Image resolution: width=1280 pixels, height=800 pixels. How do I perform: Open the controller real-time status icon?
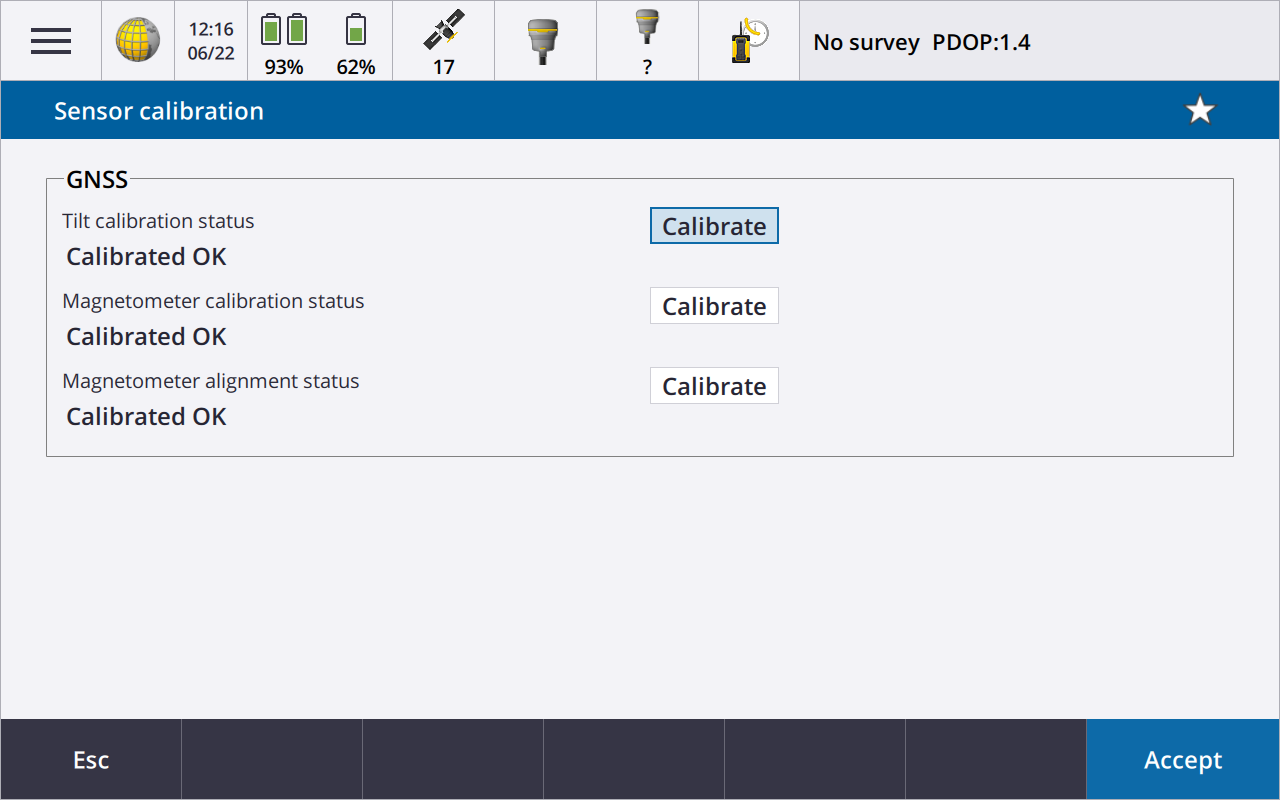(x=749, y=41)
